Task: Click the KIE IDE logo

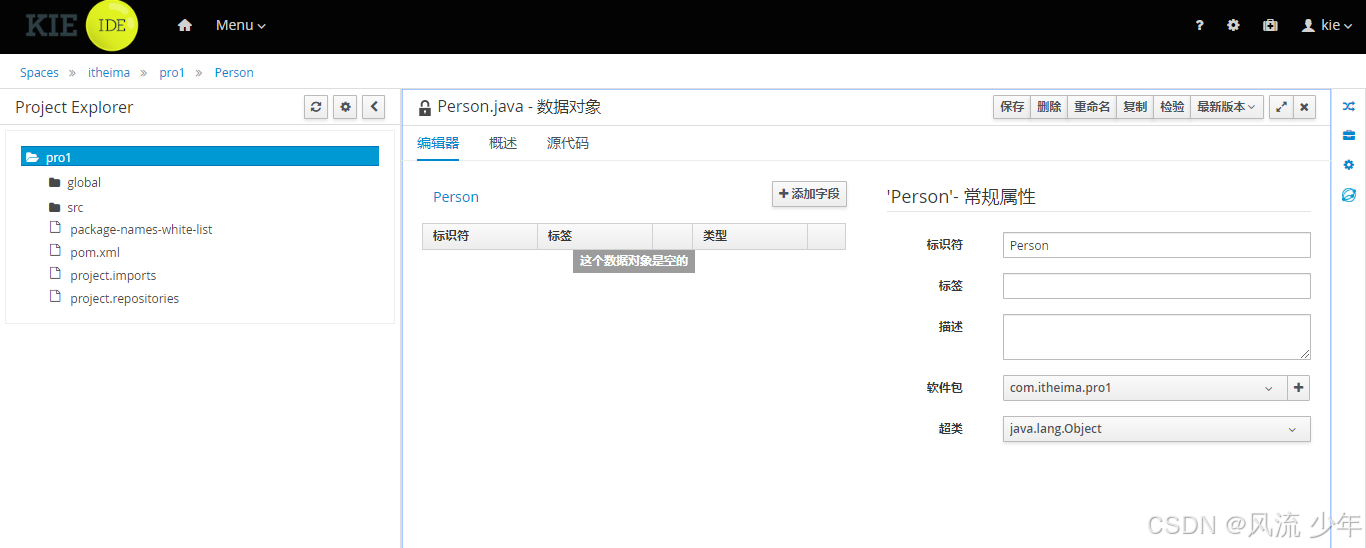Action: (x=82, y=26)
